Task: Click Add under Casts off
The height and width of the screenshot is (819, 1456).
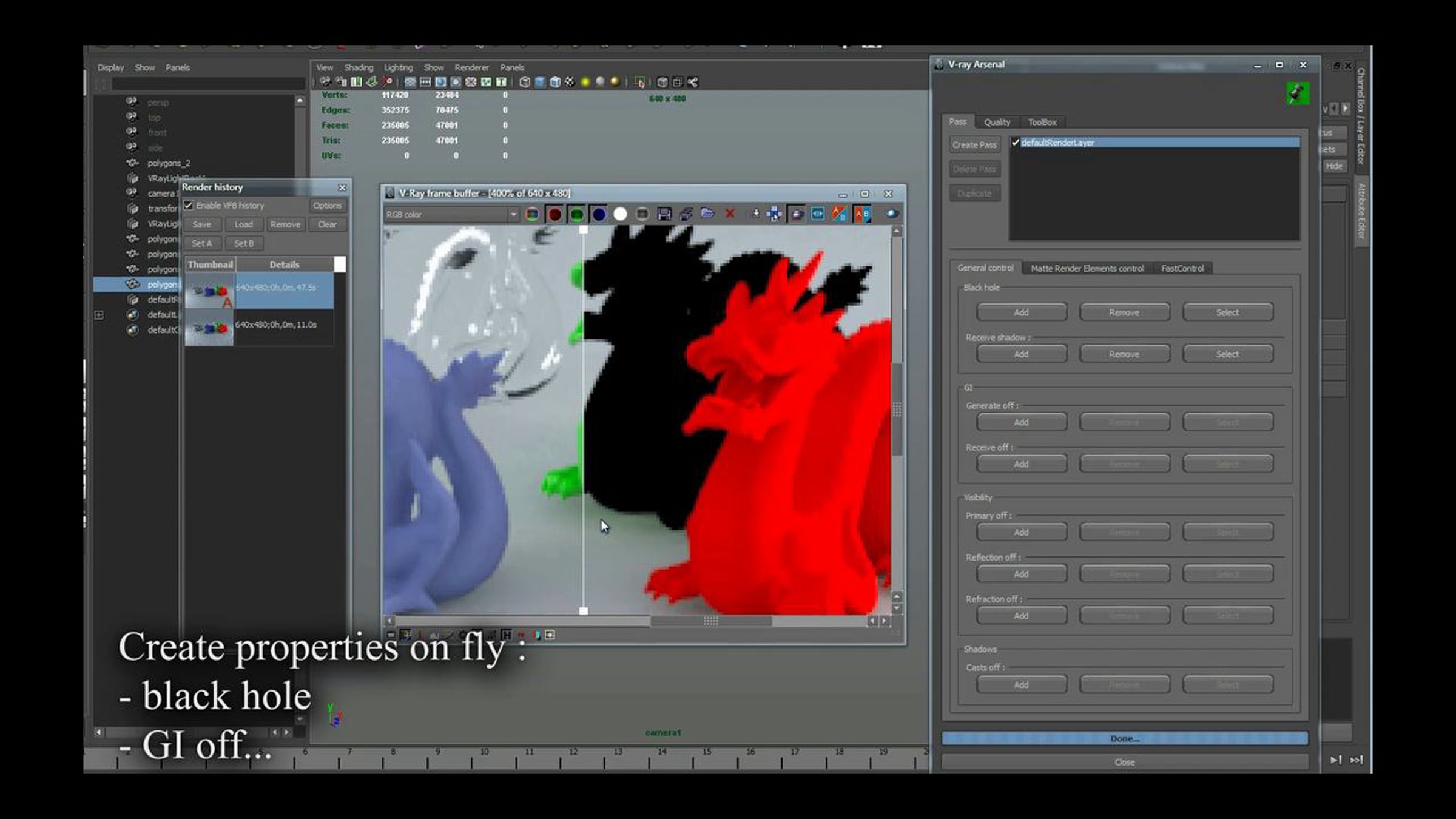Action: (1022, 685)
